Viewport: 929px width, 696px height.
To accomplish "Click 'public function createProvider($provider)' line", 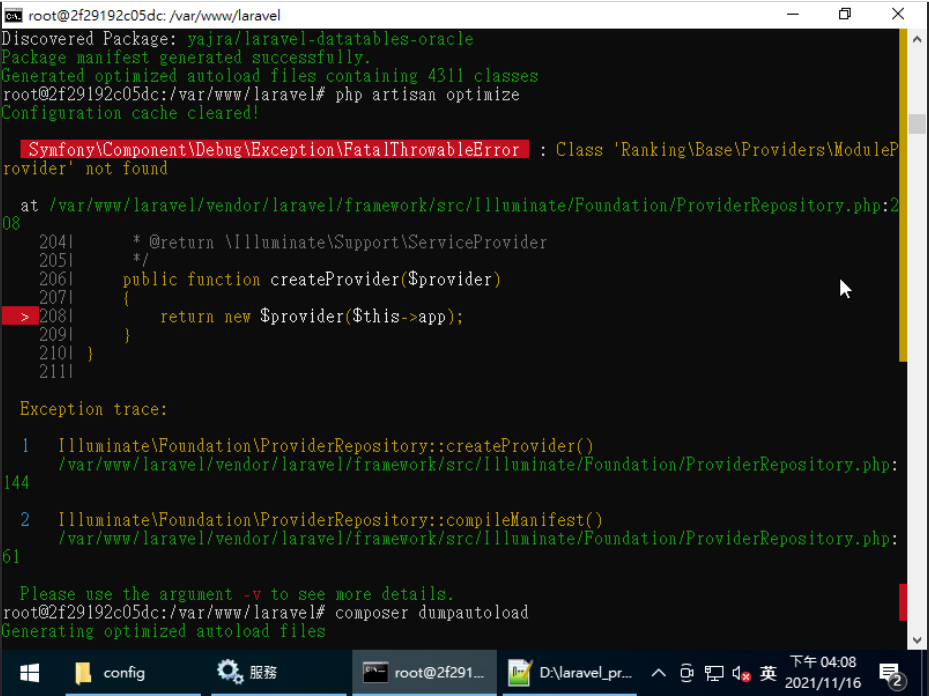I will (312, 280).
